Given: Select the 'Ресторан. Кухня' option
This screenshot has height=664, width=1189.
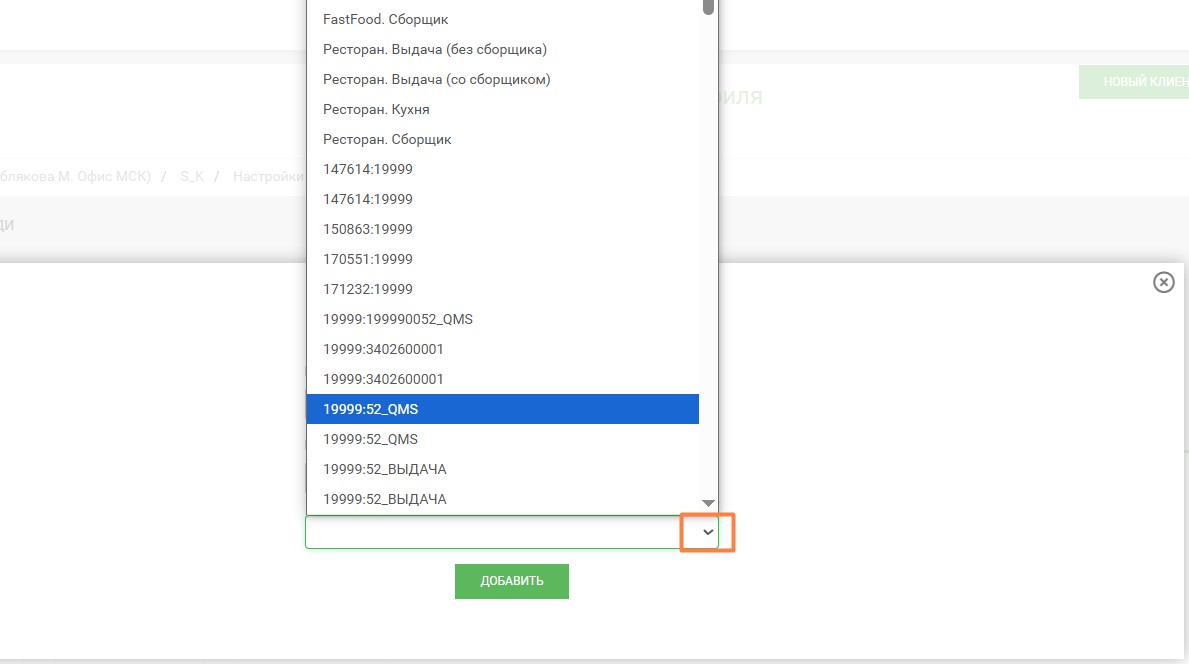Looking at the screenshot, I should coord(376,109).
